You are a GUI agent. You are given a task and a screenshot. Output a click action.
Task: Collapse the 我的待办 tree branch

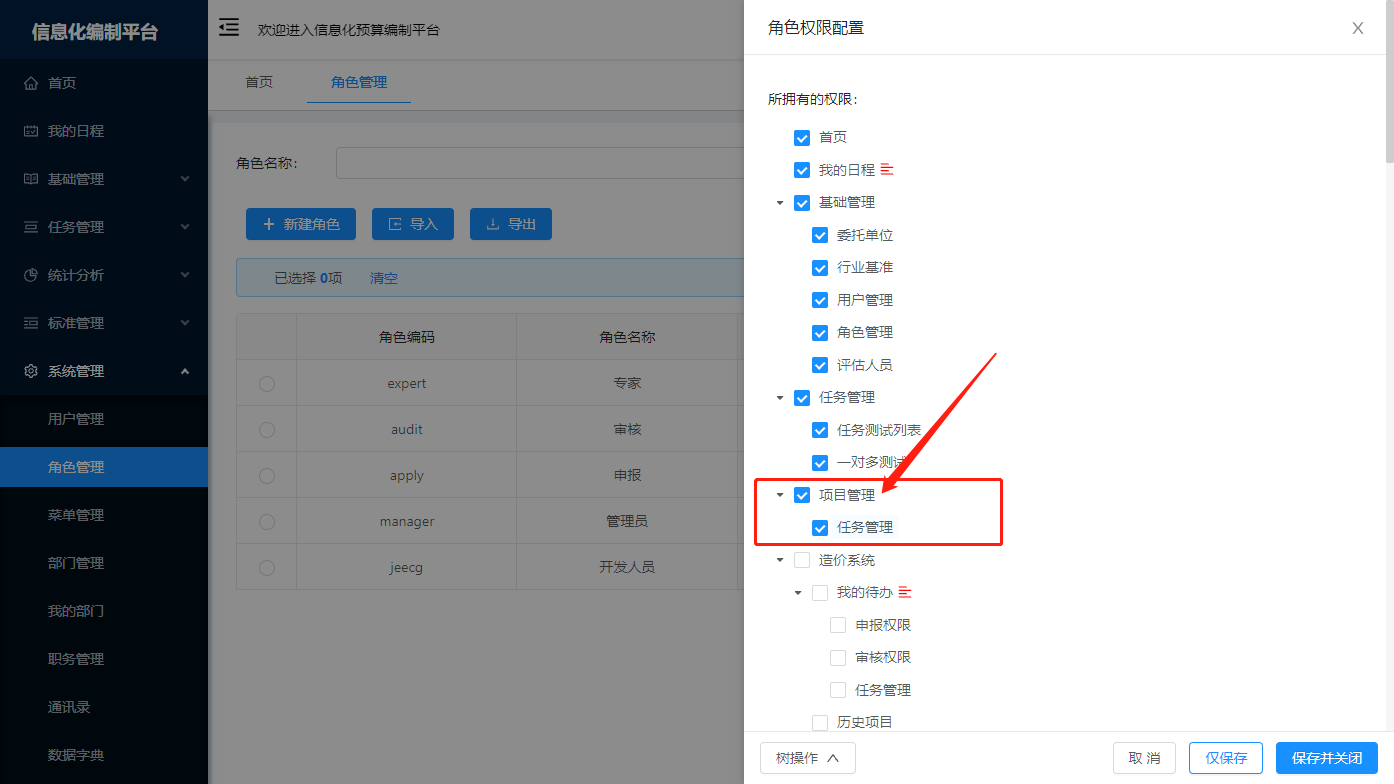pyautogui.click(x=799, y=591)
